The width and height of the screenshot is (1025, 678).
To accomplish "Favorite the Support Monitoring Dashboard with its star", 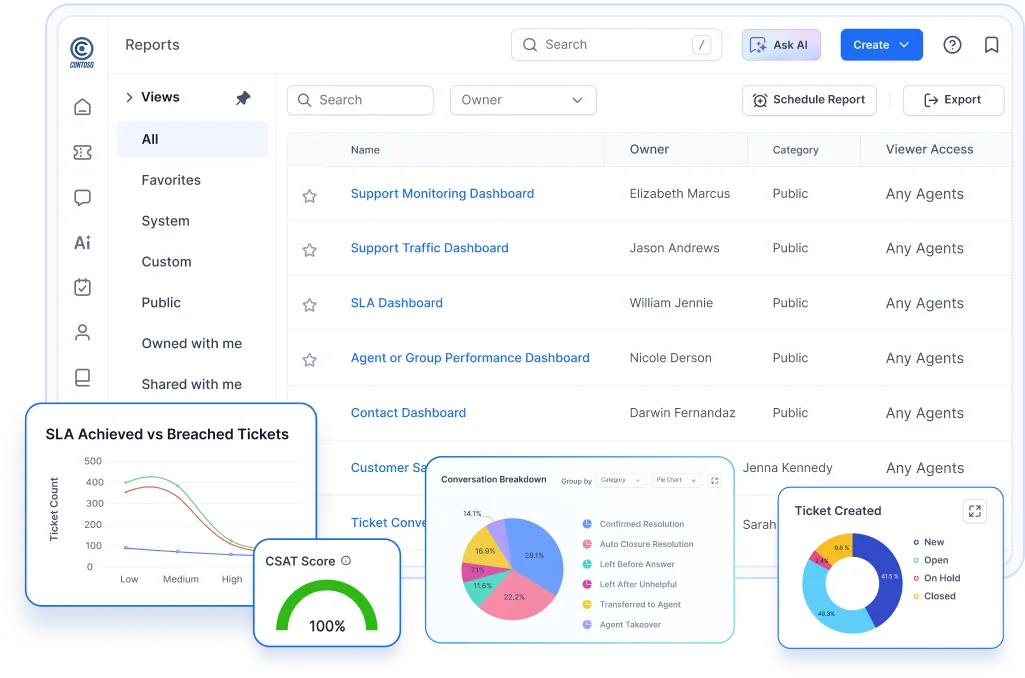I will (309, 195).
